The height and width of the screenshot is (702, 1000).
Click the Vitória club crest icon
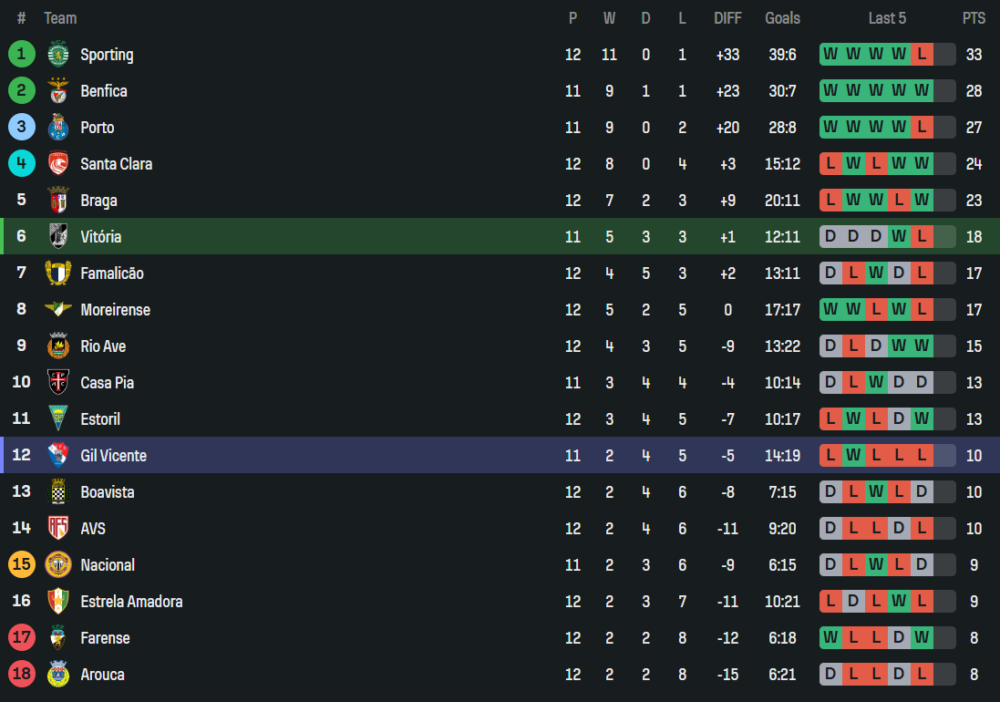point(58,237)
